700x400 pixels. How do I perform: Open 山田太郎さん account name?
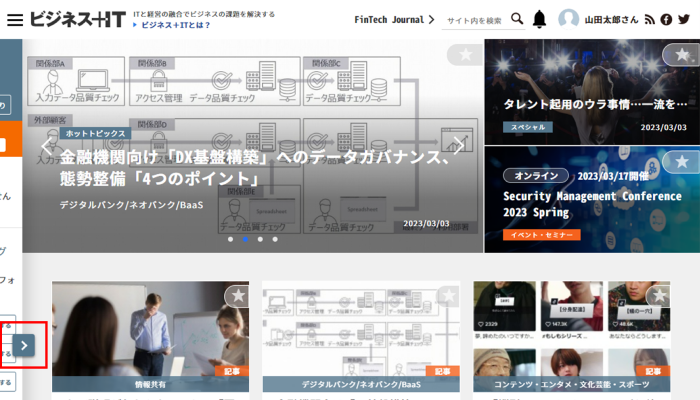pos(612,20)
